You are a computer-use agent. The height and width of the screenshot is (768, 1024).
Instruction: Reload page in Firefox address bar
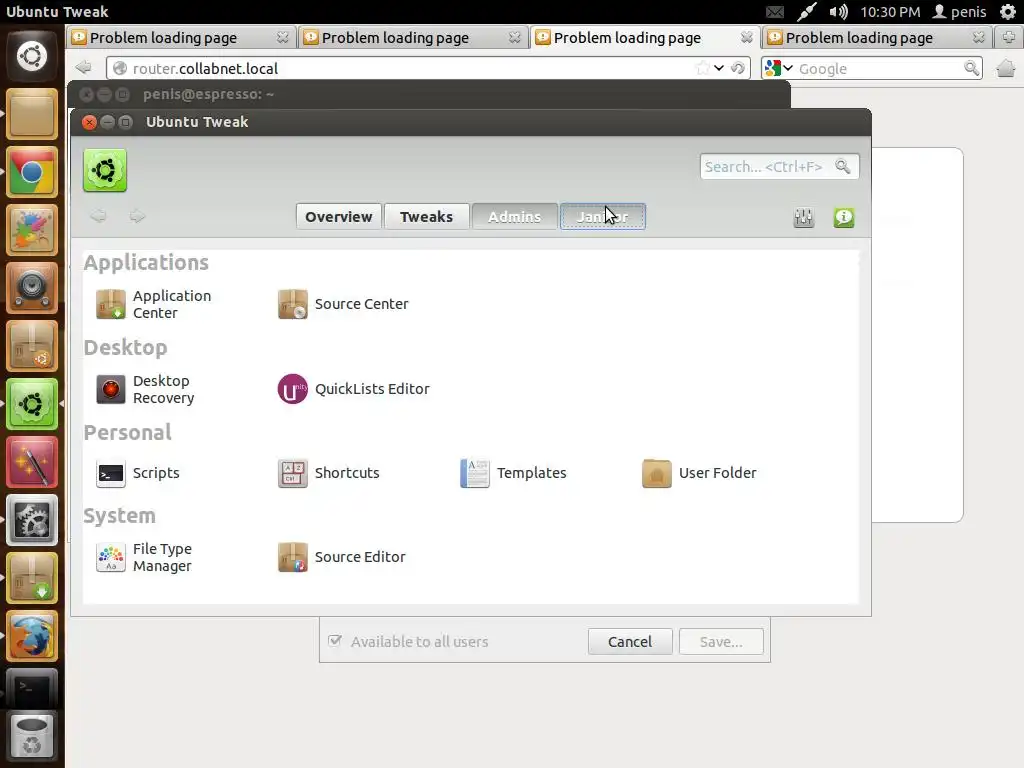pyautogui.click(x=738, y=68)
